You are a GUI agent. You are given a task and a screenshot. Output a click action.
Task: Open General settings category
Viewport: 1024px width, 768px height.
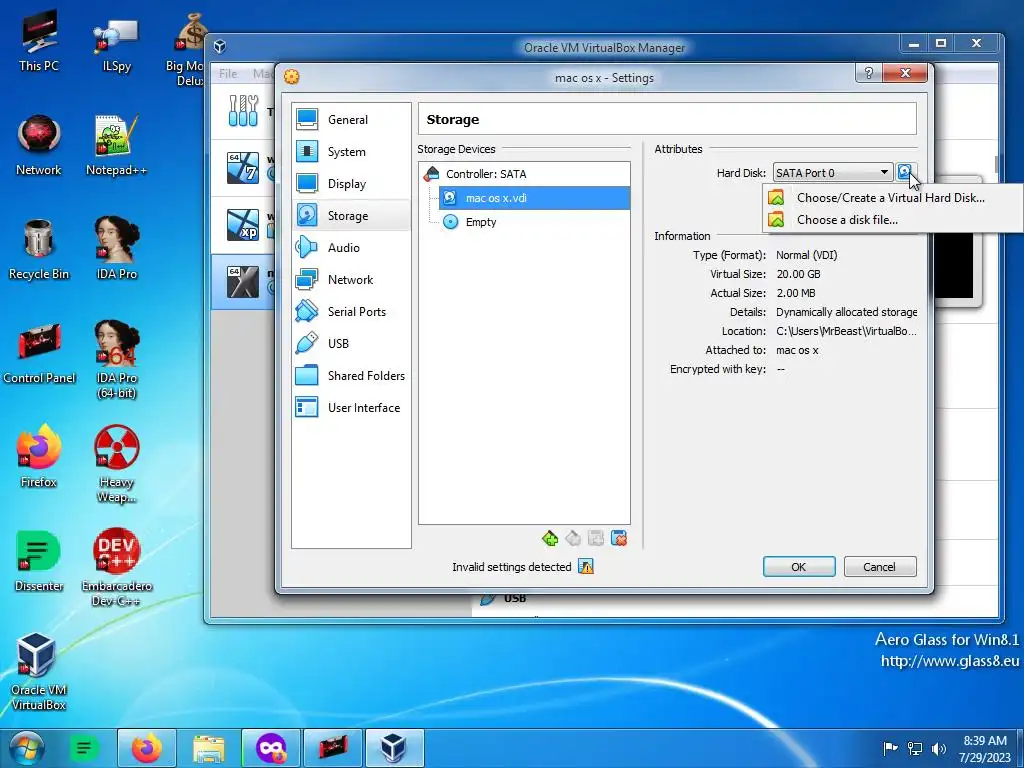click(351, 120)
